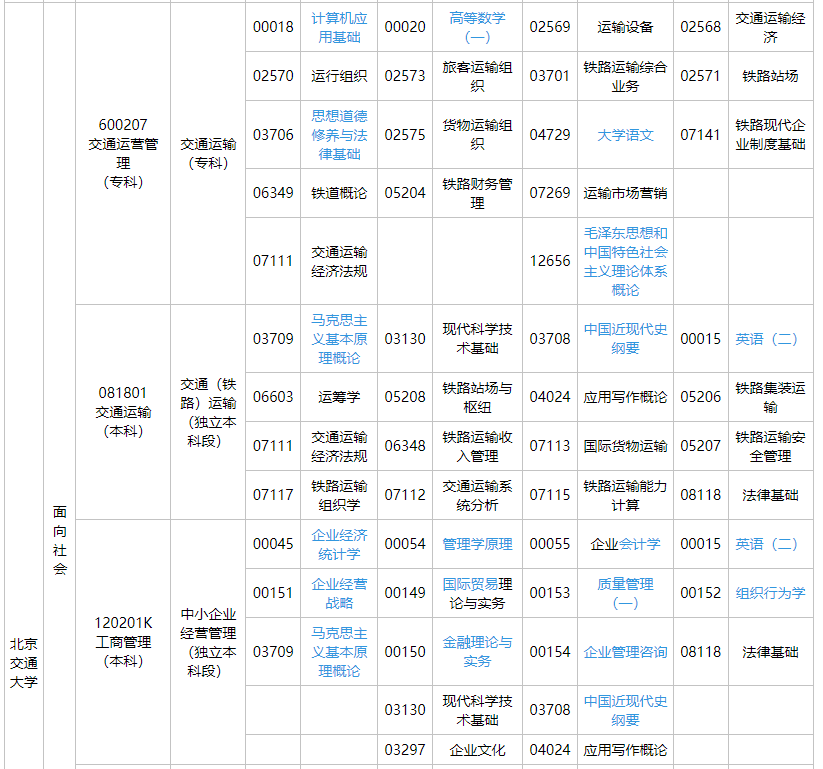Select the 企业会计学 cell beside code 00055
823x769 pixels.
pyautogui.click(x=625, y=544)
